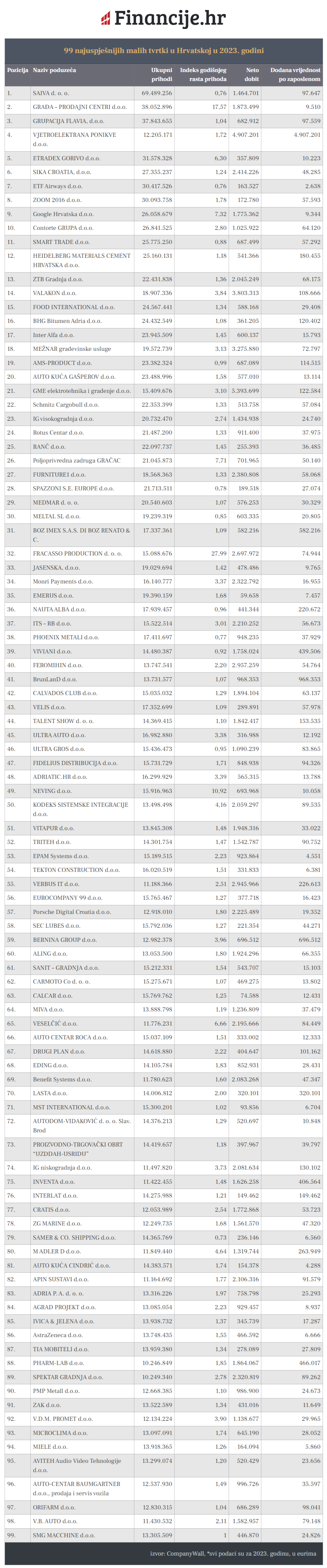Click the Financije.hr site name text
327x1568 pixels.
170,18
